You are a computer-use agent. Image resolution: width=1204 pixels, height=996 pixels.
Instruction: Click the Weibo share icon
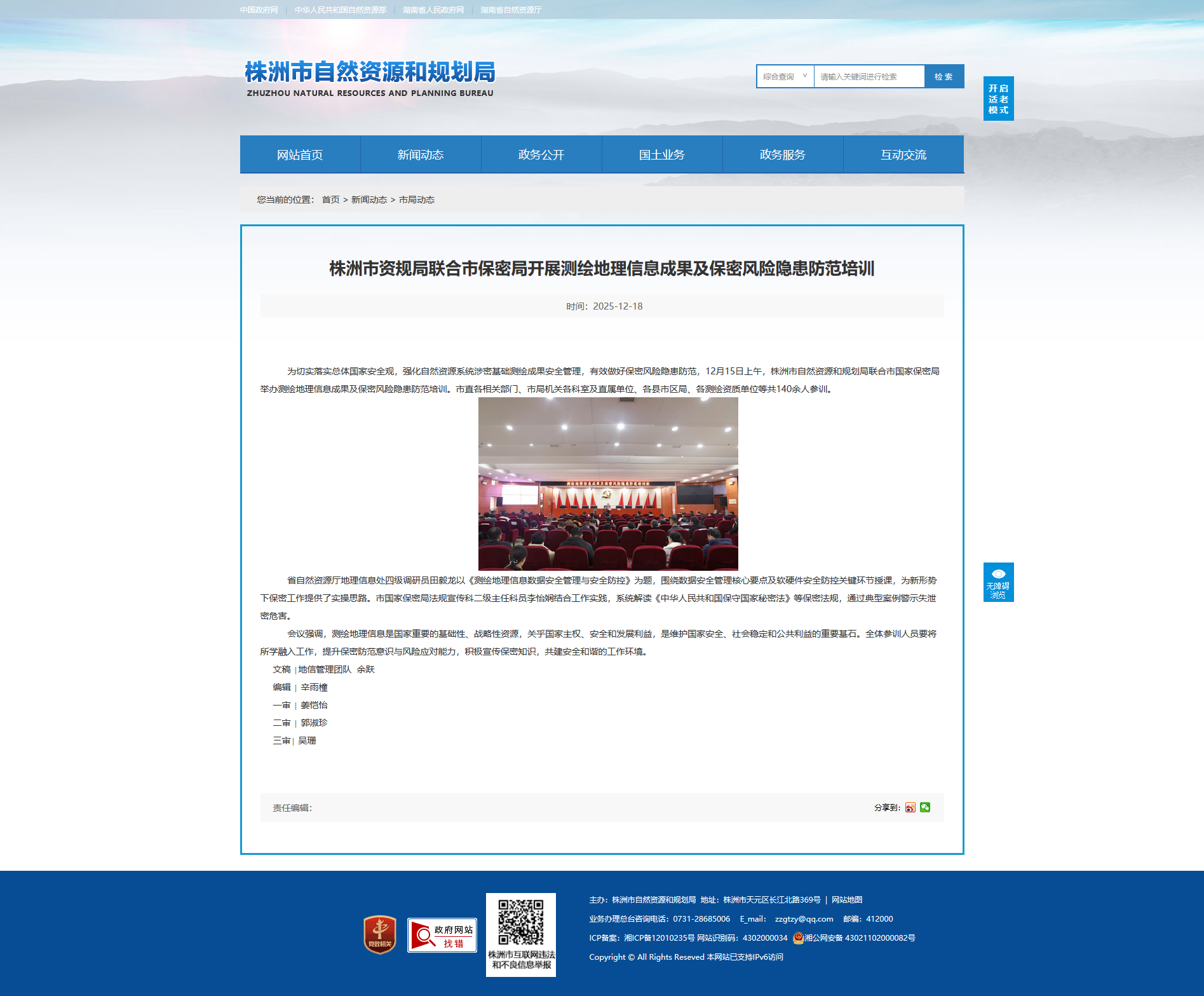tap(910, 807)
